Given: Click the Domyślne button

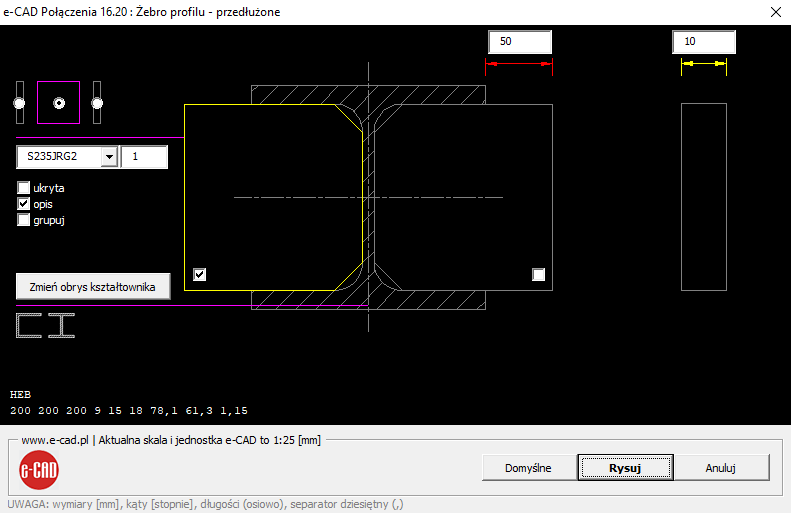Looking at the screenshot, I should point(528,468).
